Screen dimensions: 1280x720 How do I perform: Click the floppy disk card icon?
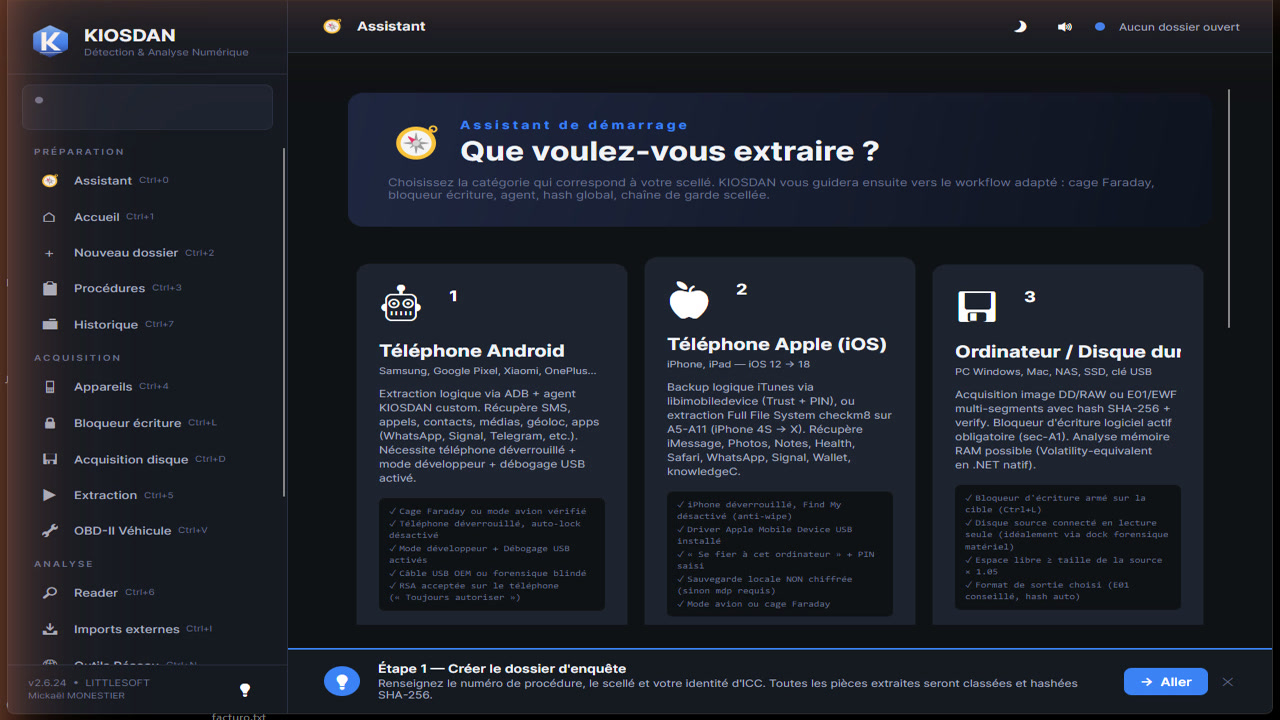point(976,306)
